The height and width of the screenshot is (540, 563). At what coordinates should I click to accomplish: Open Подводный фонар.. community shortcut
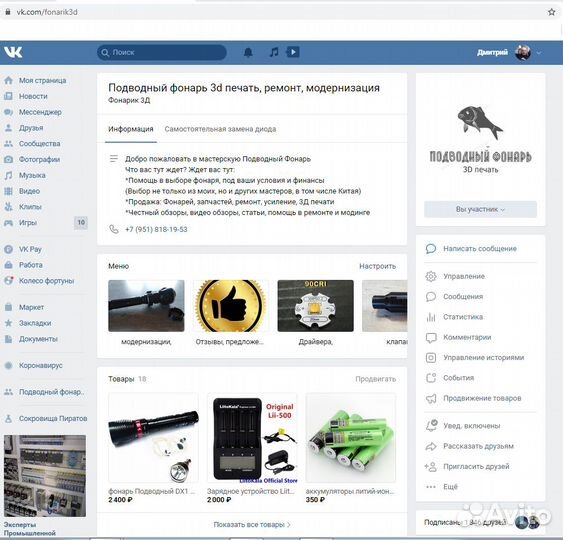pos(44,392)
